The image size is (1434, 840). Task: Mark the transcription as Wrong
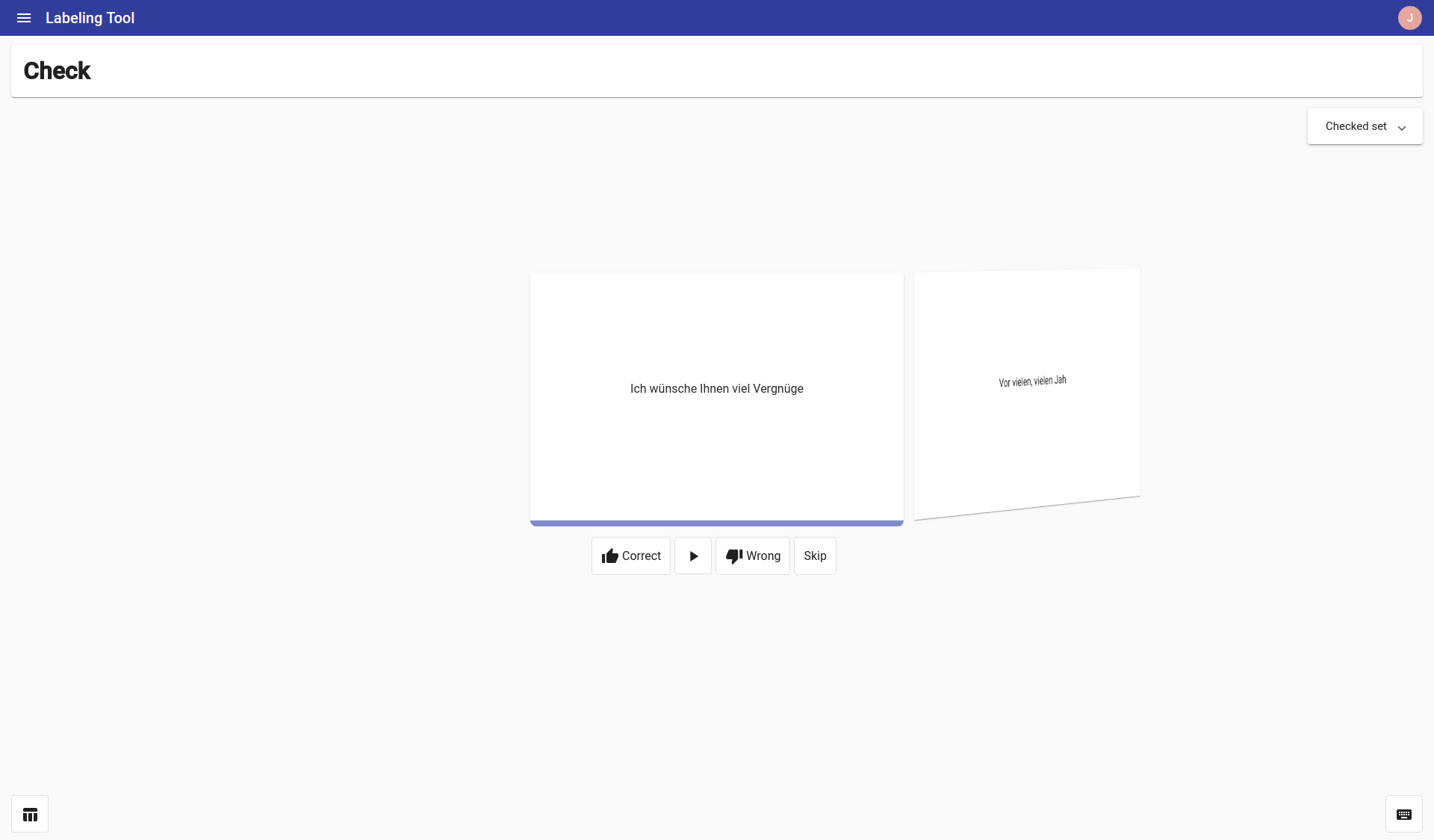click(x=752, y=556)
